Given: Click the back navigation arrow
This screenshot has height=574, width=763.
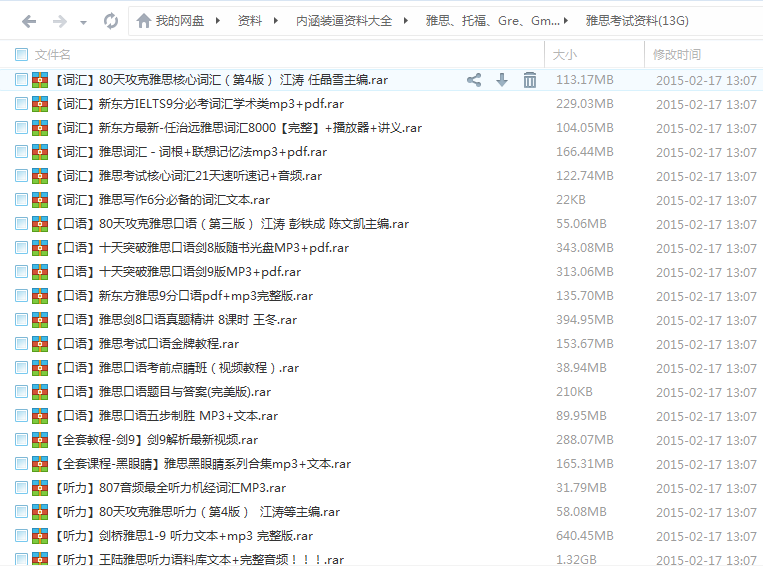Looking at the screenshot, I should (29, 21).
